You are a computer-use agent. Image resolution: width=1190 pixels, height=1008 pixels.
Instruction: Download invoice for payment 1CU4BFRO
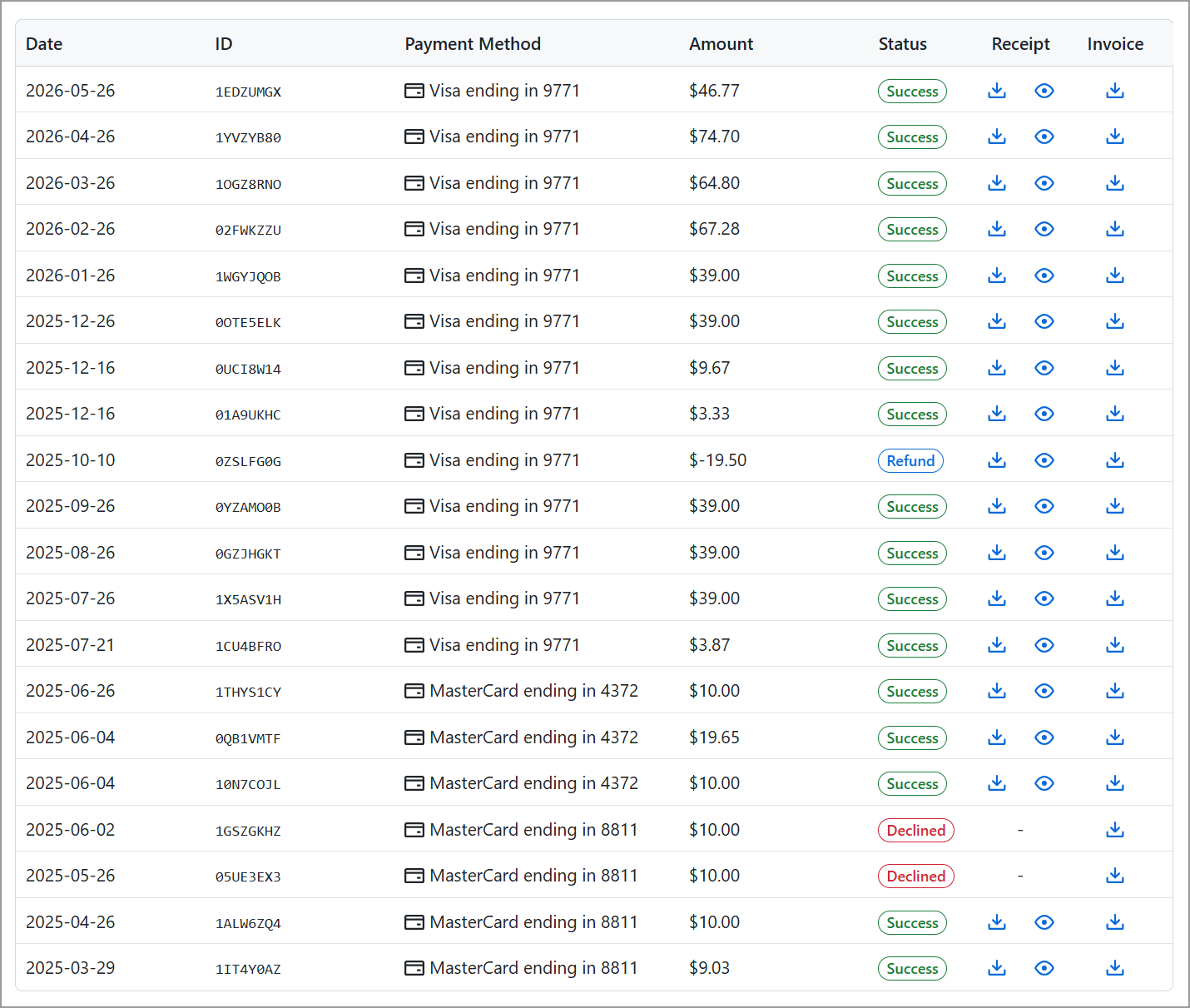(1115, 645)
